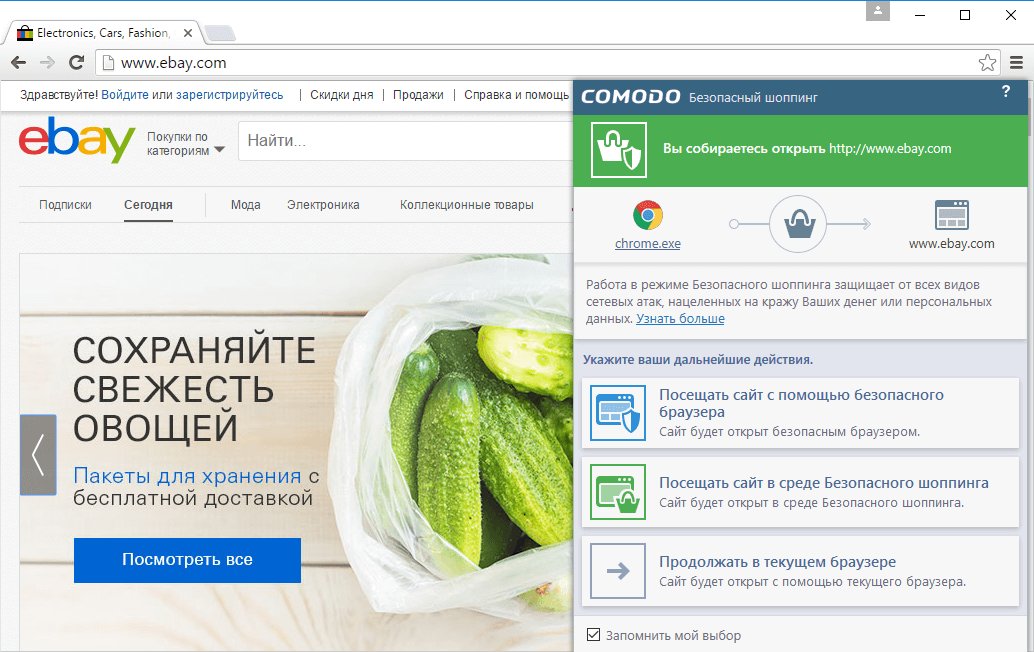
Task: Open the Узнать больше link
Action: pos(680,318)
